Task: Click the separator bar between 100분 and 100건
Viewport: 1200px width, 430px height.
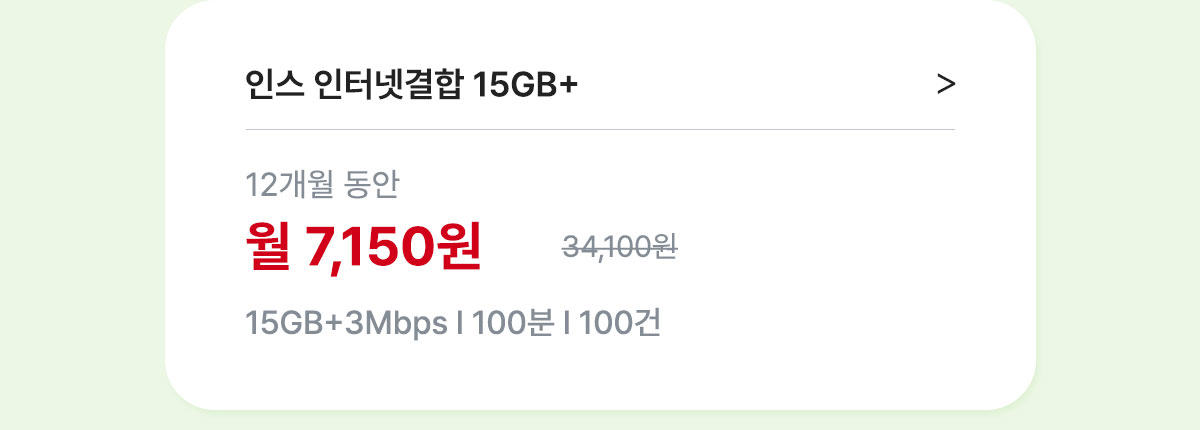Action: (x=567, y=323)
